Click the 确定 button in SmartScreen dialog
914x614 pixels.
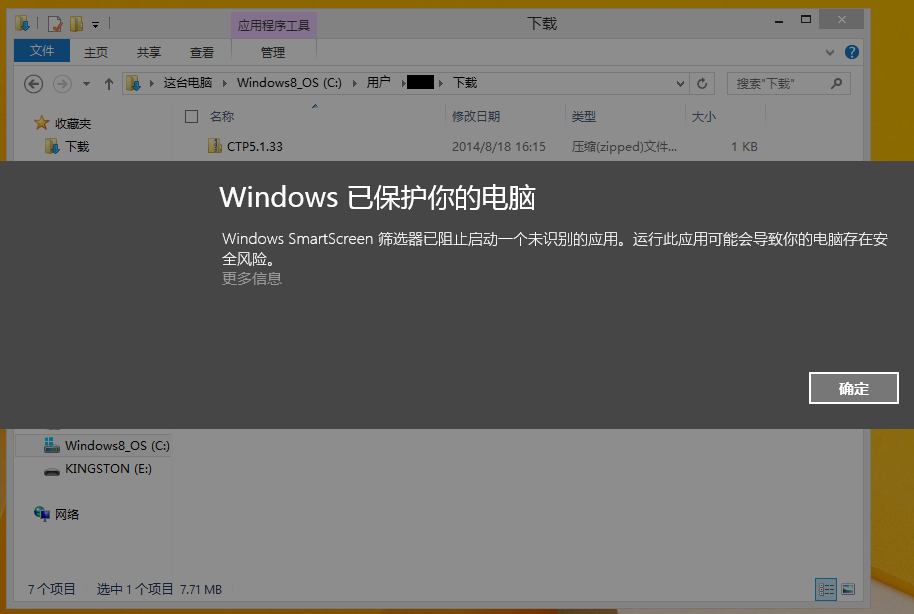point(853,388)
